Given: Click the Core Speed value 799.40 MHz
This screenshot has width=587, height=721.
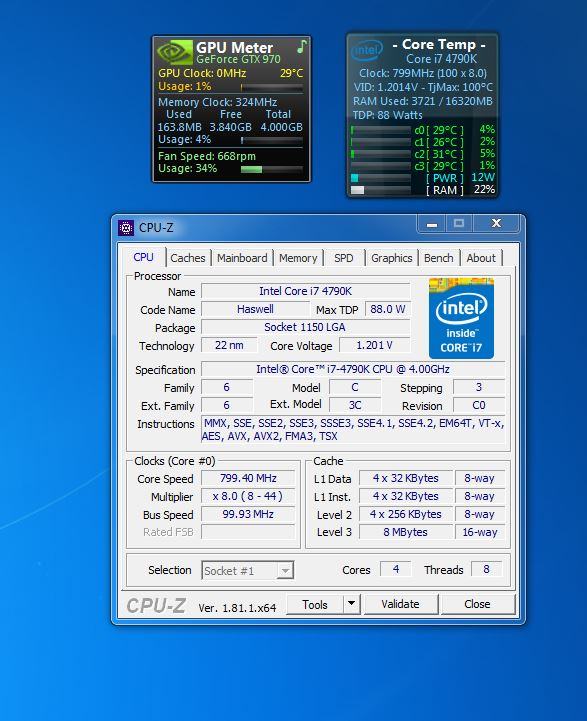Looking at the screenshot, I should pos(248,478).
